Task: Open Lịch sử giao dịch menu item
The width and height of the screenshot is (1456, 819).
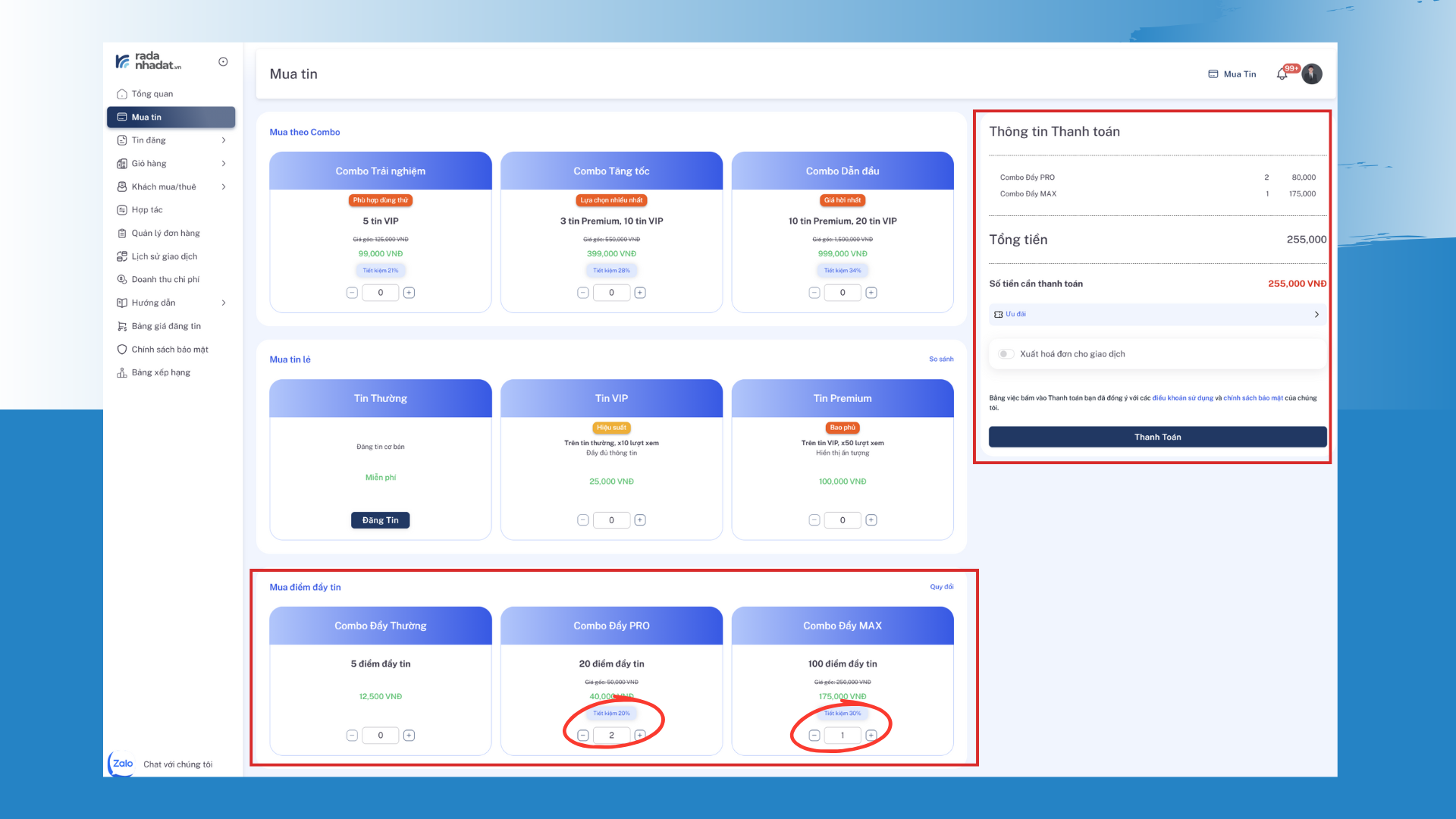Action: (164, 256)
